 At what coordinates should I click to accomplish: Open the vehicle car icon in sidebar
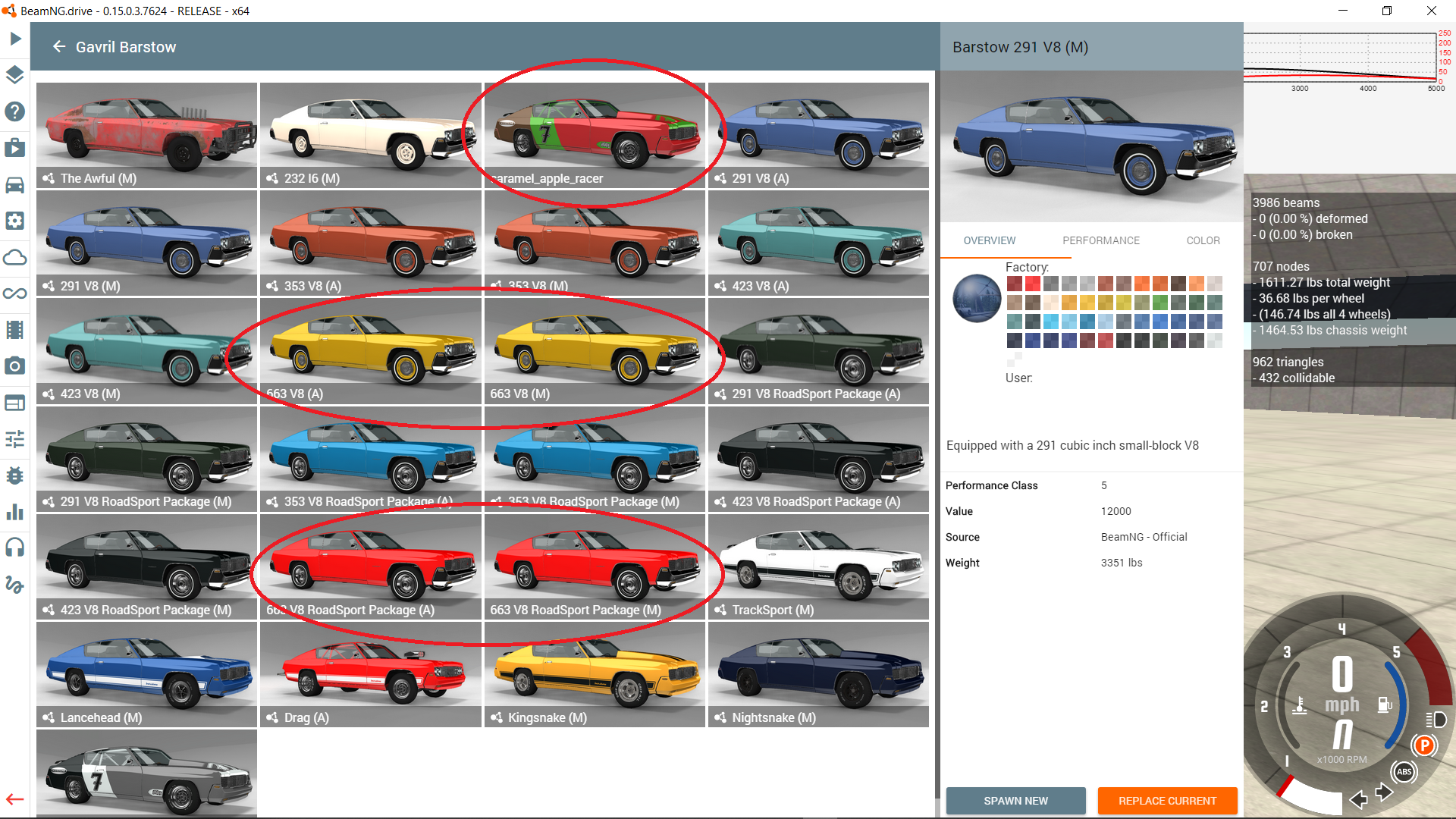coord(14,185)
